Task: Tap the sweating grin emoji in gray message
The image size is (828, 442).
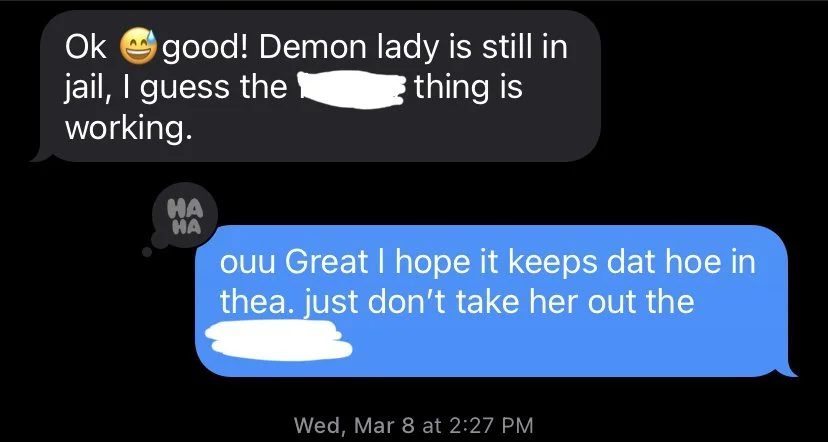Action: [x=139, y=45]
